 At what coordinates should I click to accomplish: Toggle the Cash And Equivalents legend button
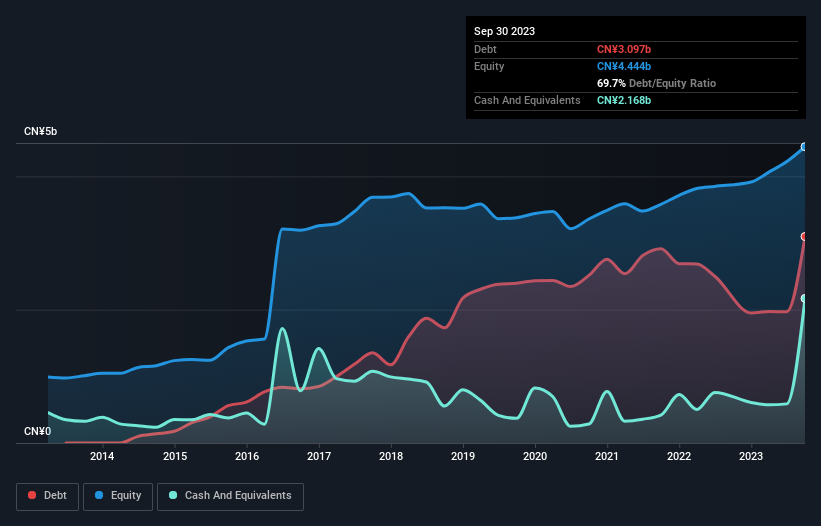[230, 496]
